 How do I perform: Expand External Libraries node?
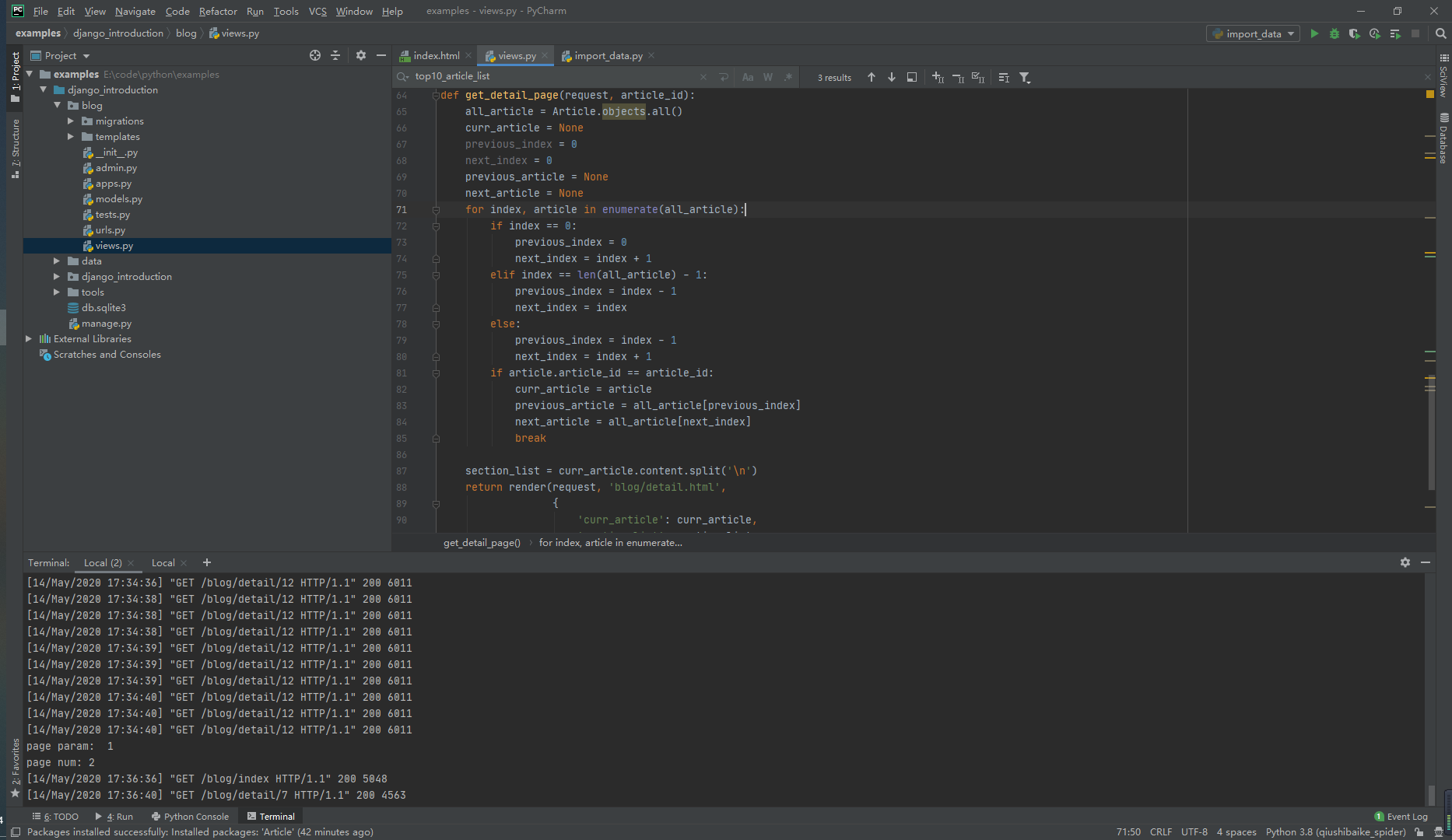tap(29, 338)
